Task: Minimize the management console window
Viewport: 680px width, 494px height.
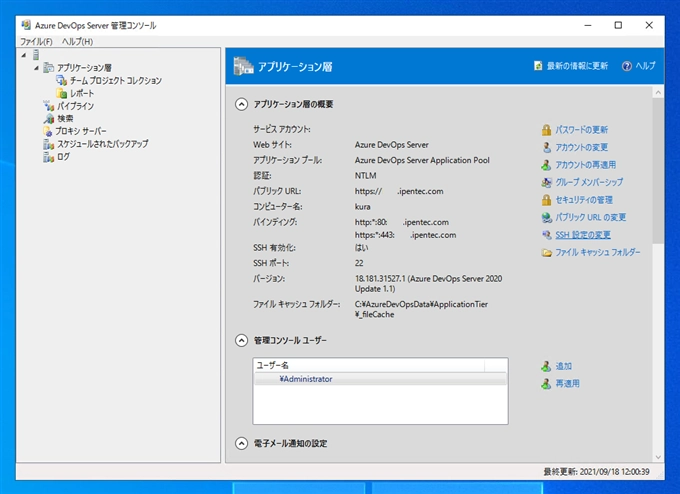Action: coord(588,25)
